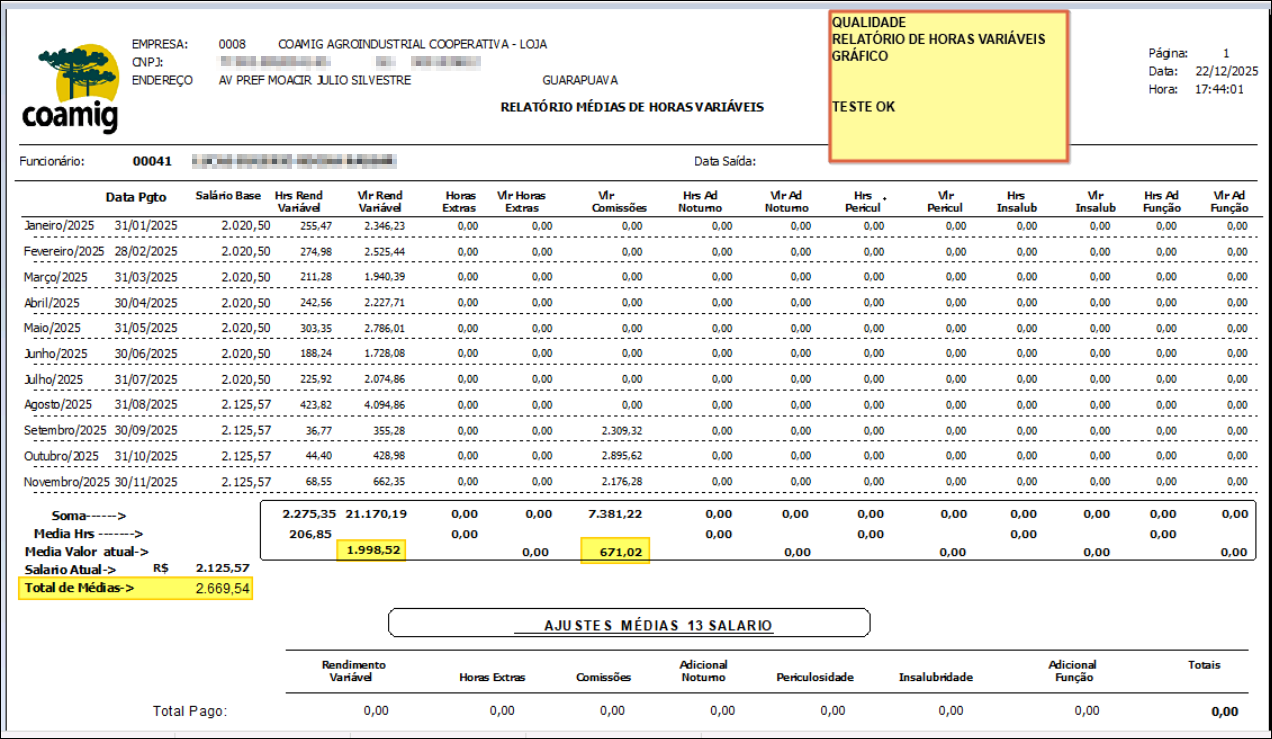Click the Soma commissions total 7.381,22
Image resolution: width=1272 pixels, height=739 pixels.
coord(615,513)
